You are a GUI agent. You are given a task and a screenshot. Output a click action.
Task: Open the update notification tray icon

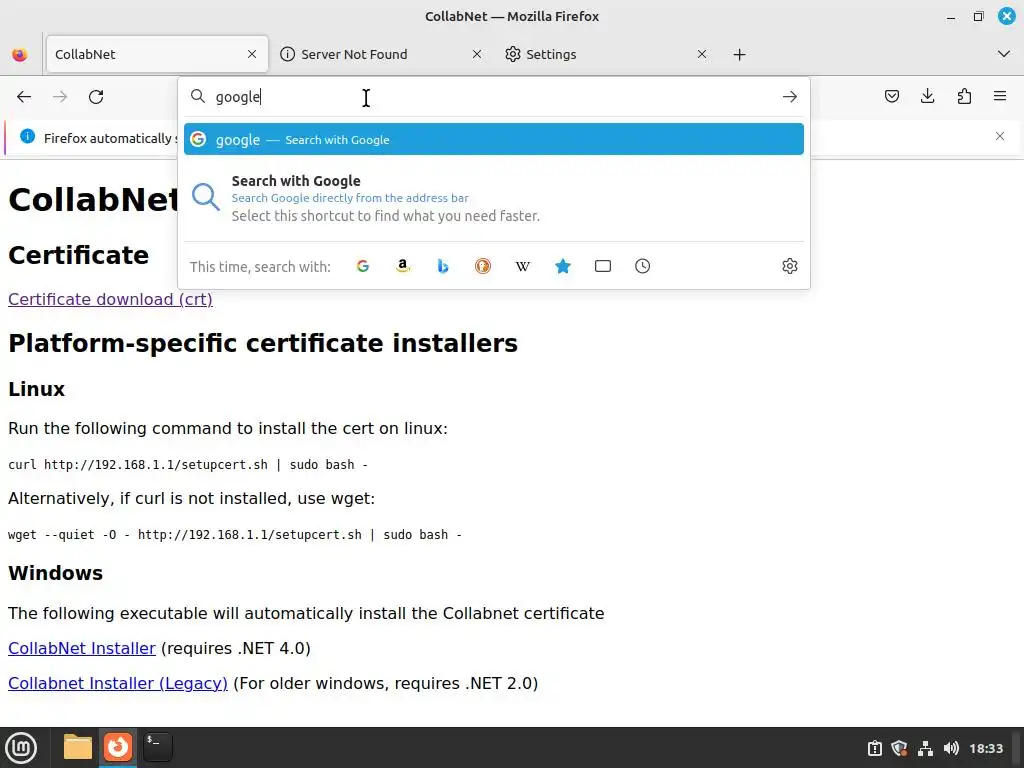874,748
